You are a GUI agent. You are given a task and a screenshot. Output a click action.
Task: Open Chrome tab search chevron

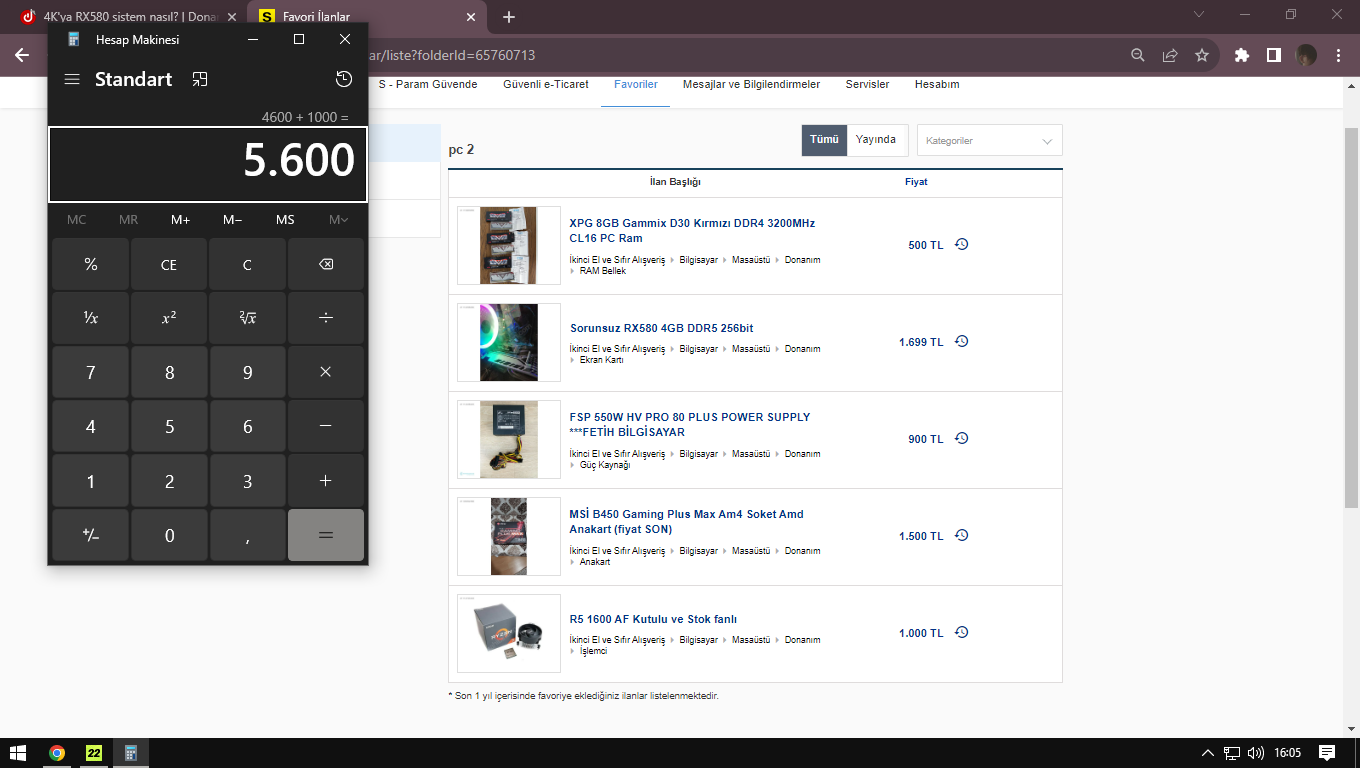tap(1200, 15)
